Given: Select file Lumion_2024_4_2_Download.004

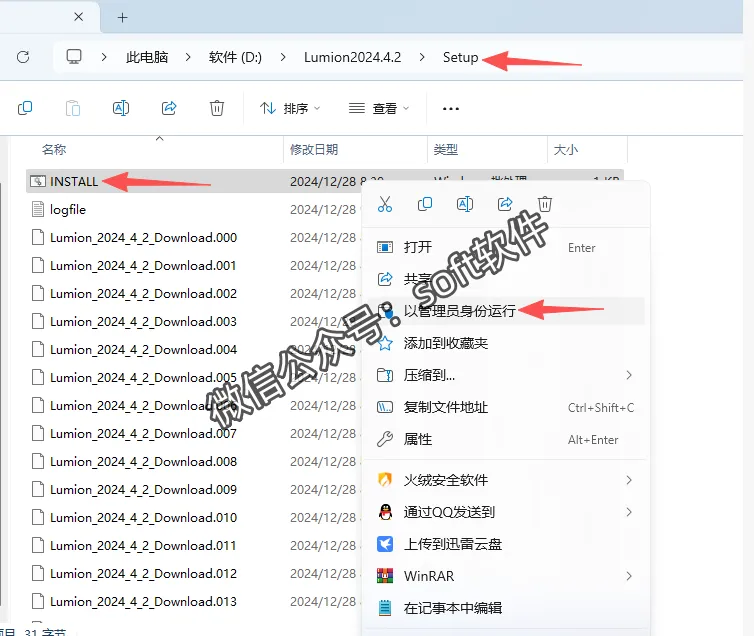Looking at the screenshot, I should point(143,349).
